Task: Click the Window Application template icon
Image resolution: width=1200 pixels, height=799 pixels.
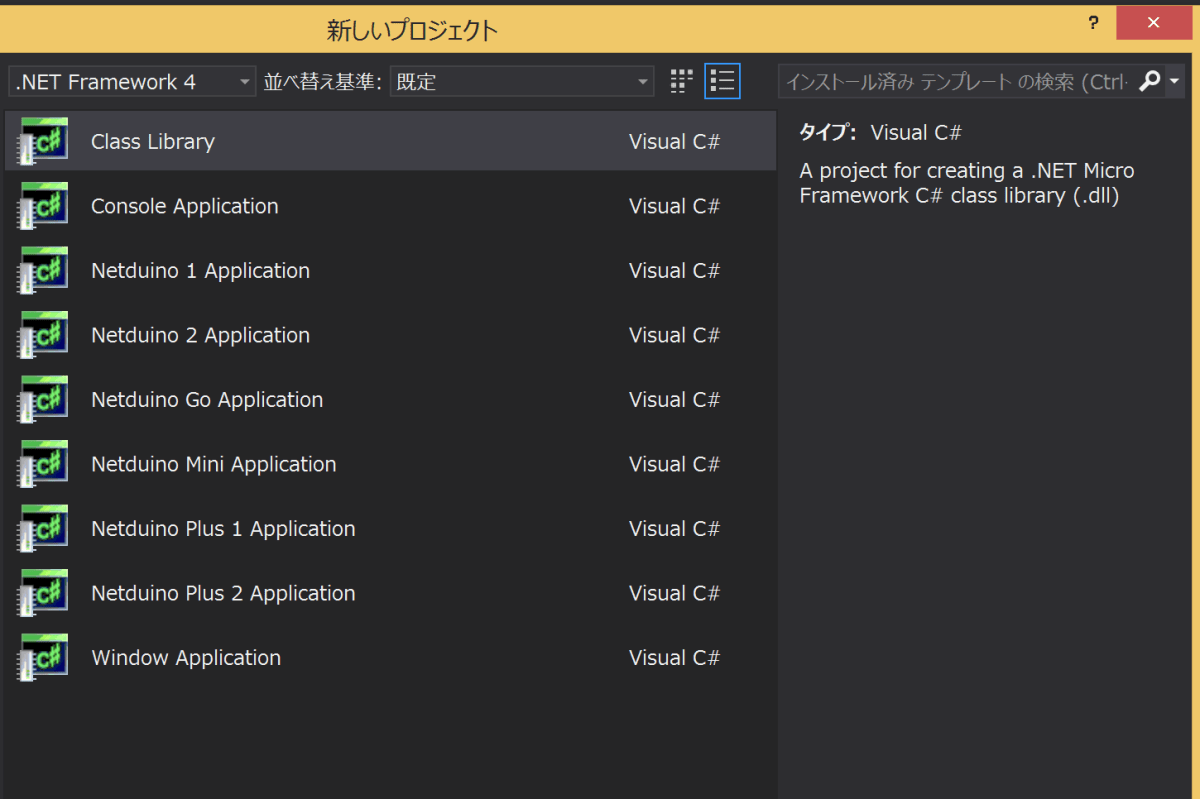Action: pos(42,658)
